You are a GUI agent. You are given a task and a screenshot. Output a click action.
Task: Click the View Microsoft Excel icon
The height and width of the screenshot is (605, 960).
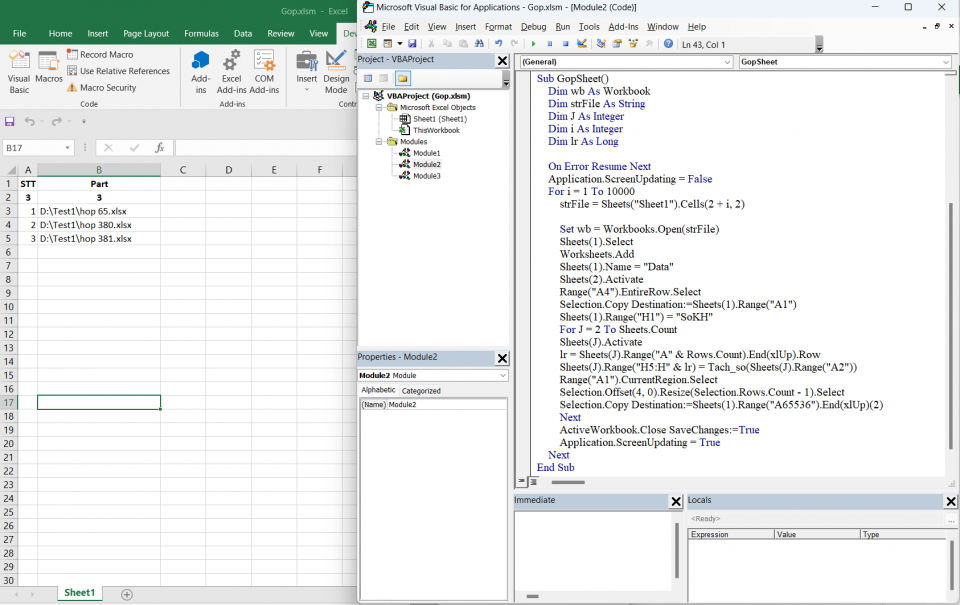372,44
